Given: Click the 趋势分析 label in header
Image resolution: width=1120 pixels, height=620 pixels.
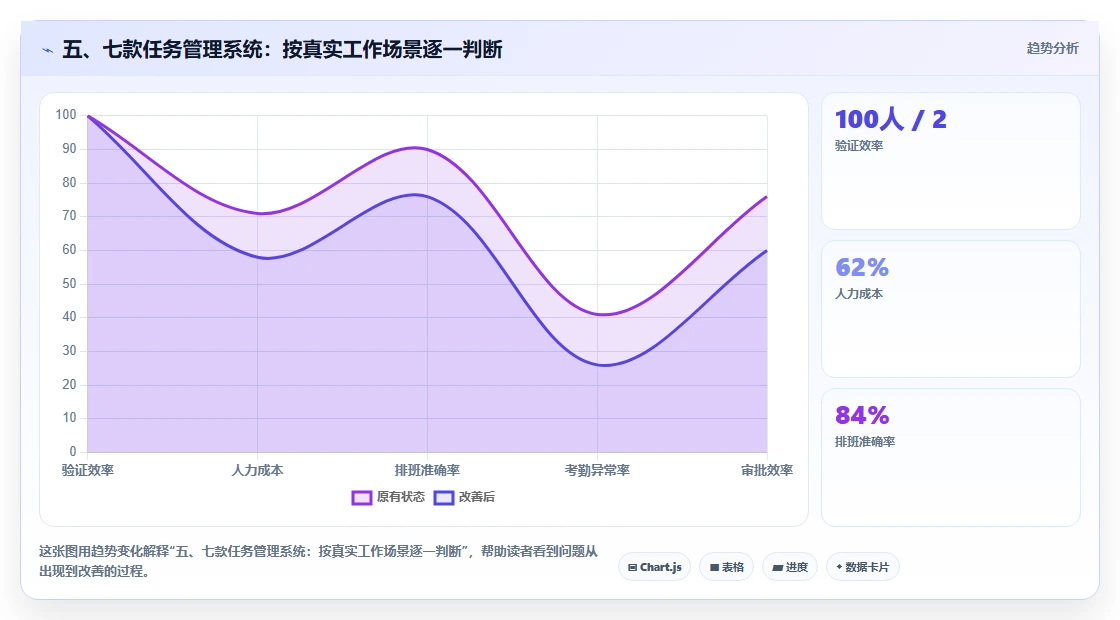Looking at the screenshot, I should click(x=1052, y=49).
